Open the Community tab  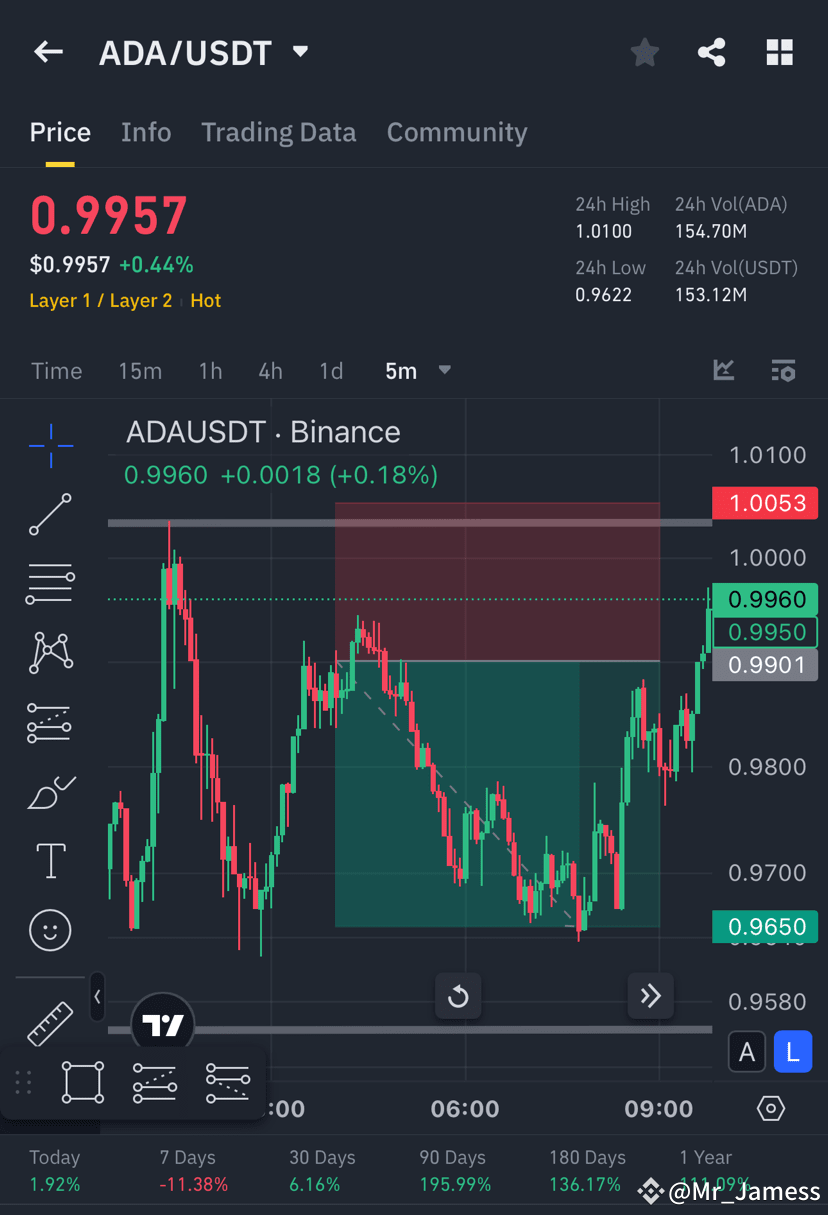point(457,132)
